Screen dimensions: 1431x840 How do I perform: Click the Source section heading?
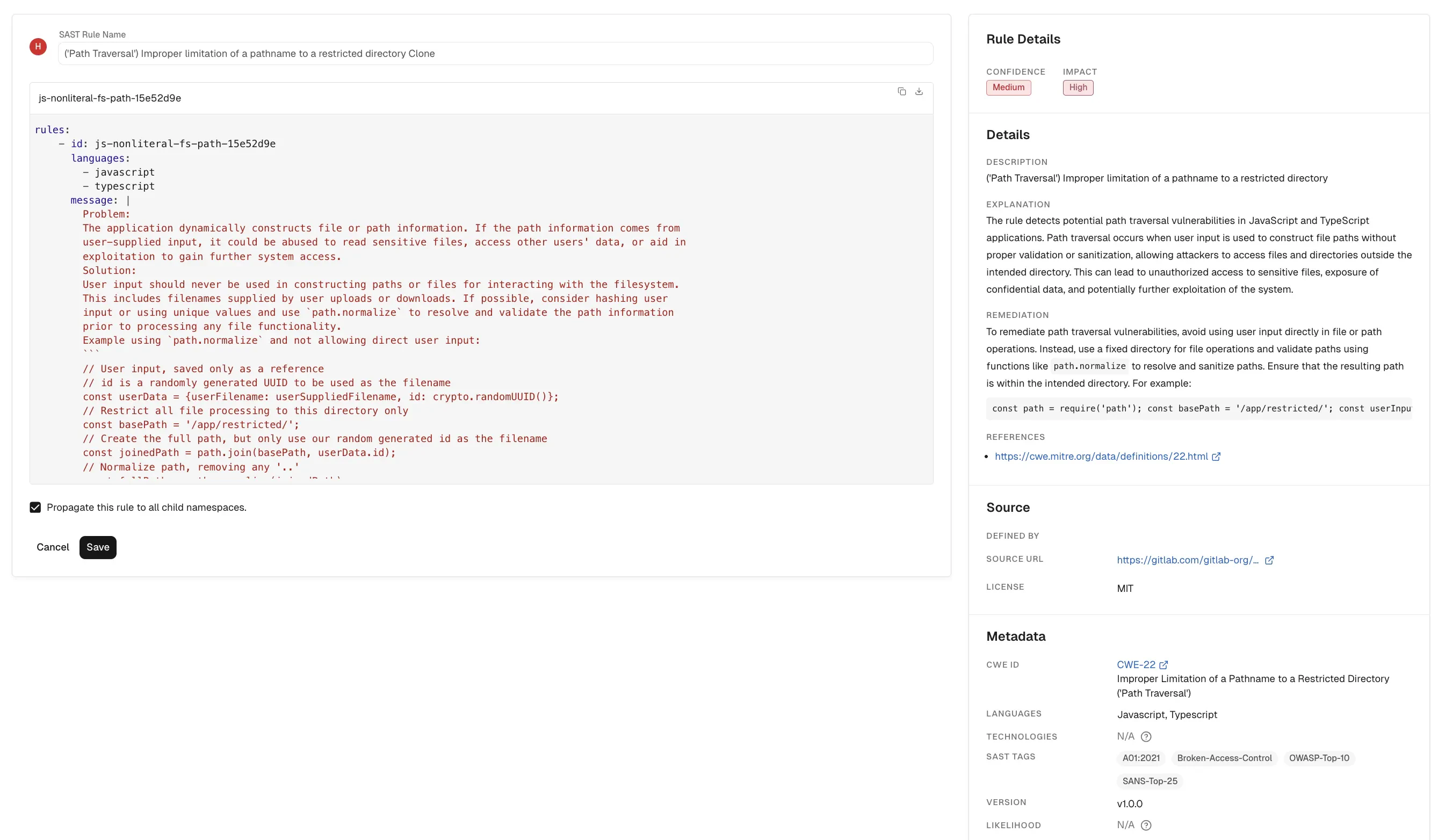coord(1008,507)
